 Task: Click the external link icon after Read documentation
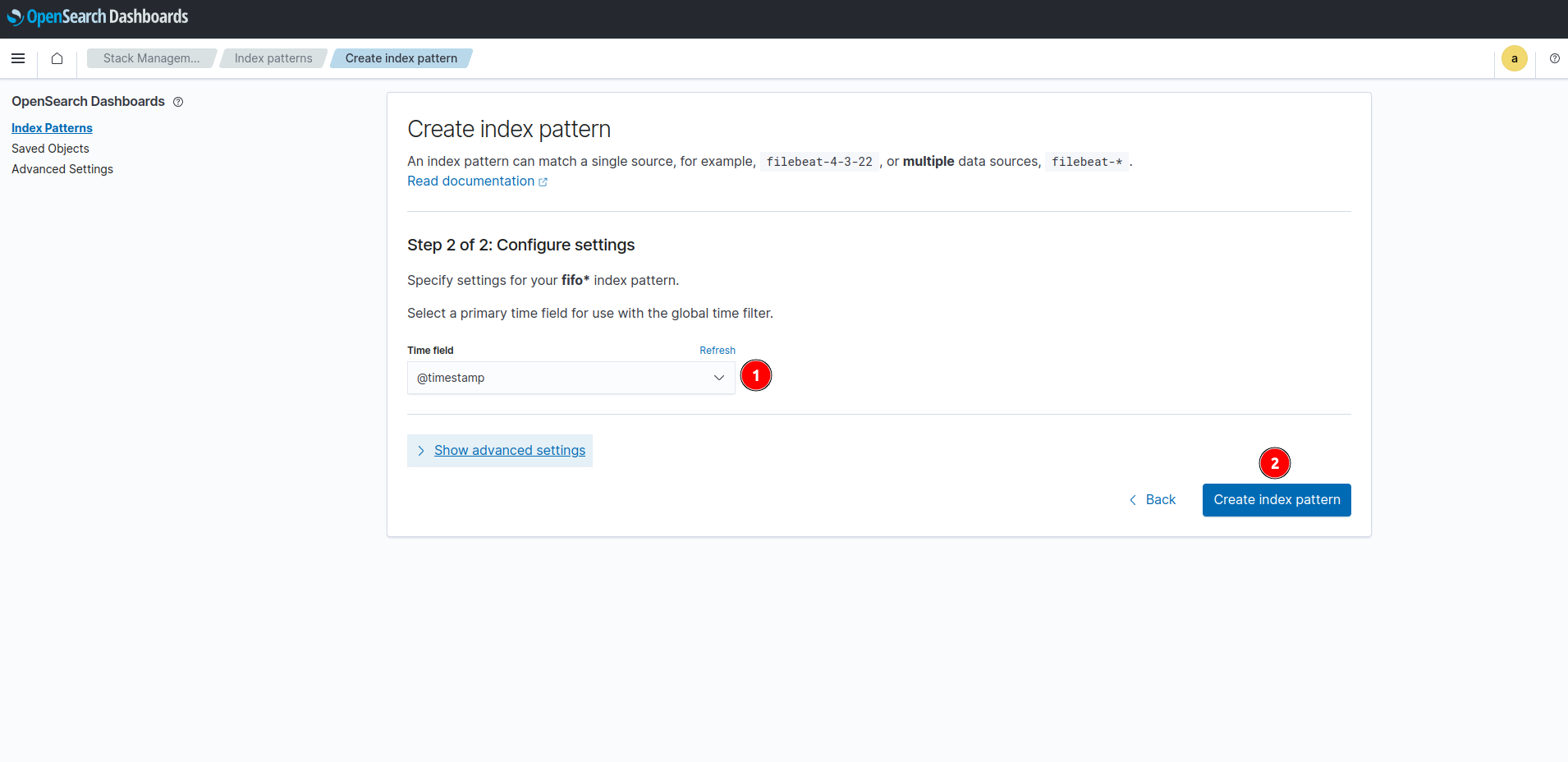pyautogui.click(x=543, y=182)
